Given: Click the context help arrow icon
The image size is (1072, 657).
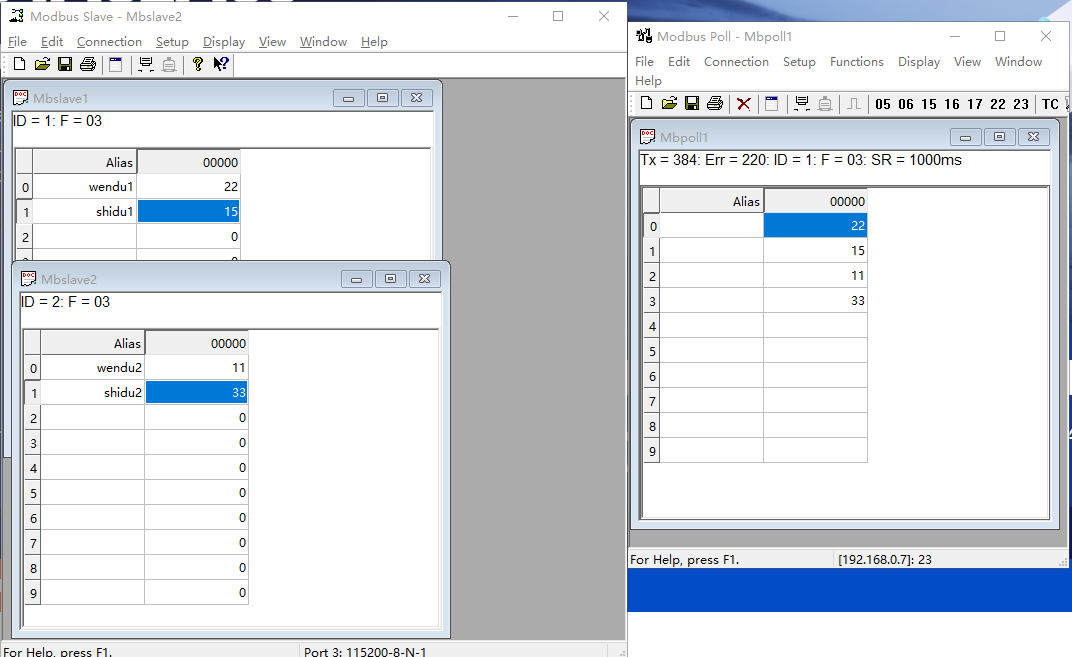Looking at the screenshot, I should pyautogui.click(x=221, y=65).
